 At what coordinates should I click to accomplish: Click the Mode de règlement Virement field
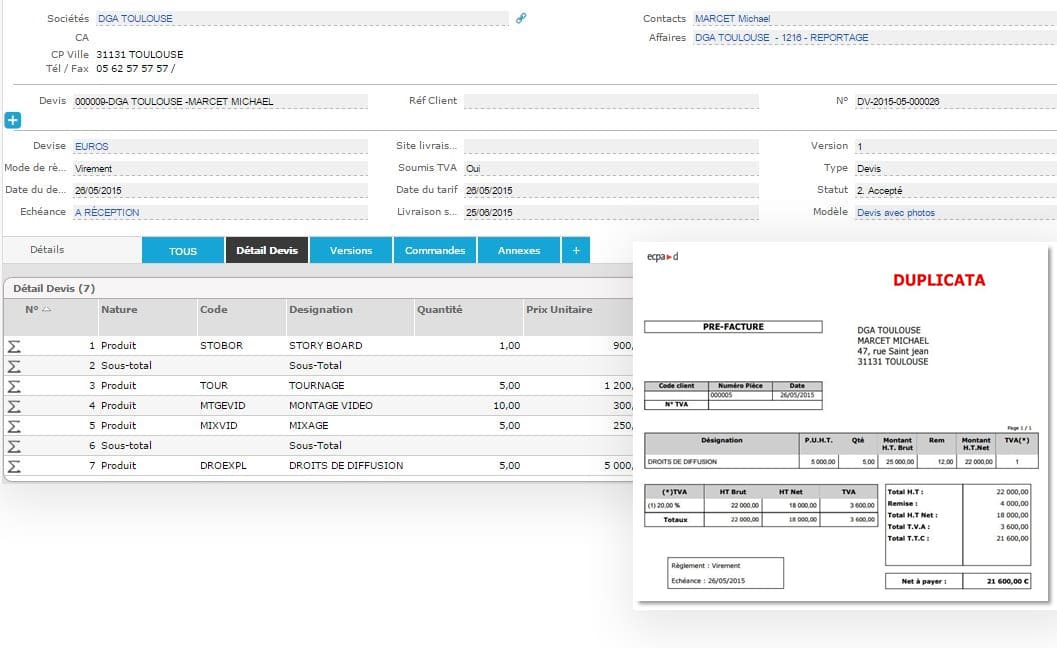tap(220, 168)
